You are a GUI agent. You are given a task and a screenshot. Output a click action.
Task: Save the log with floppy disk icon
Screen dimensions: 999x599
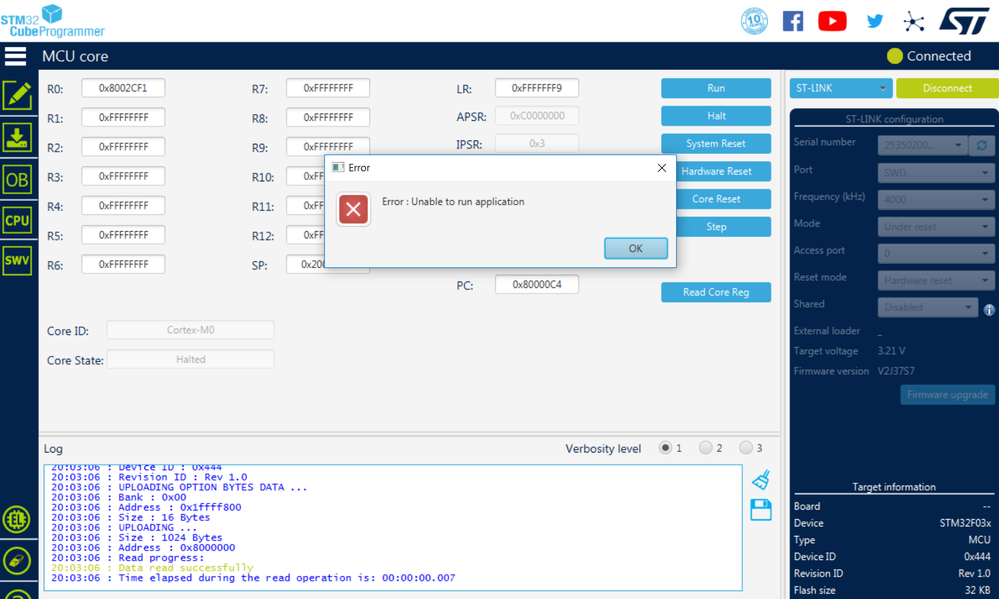(x=761, y=510)
